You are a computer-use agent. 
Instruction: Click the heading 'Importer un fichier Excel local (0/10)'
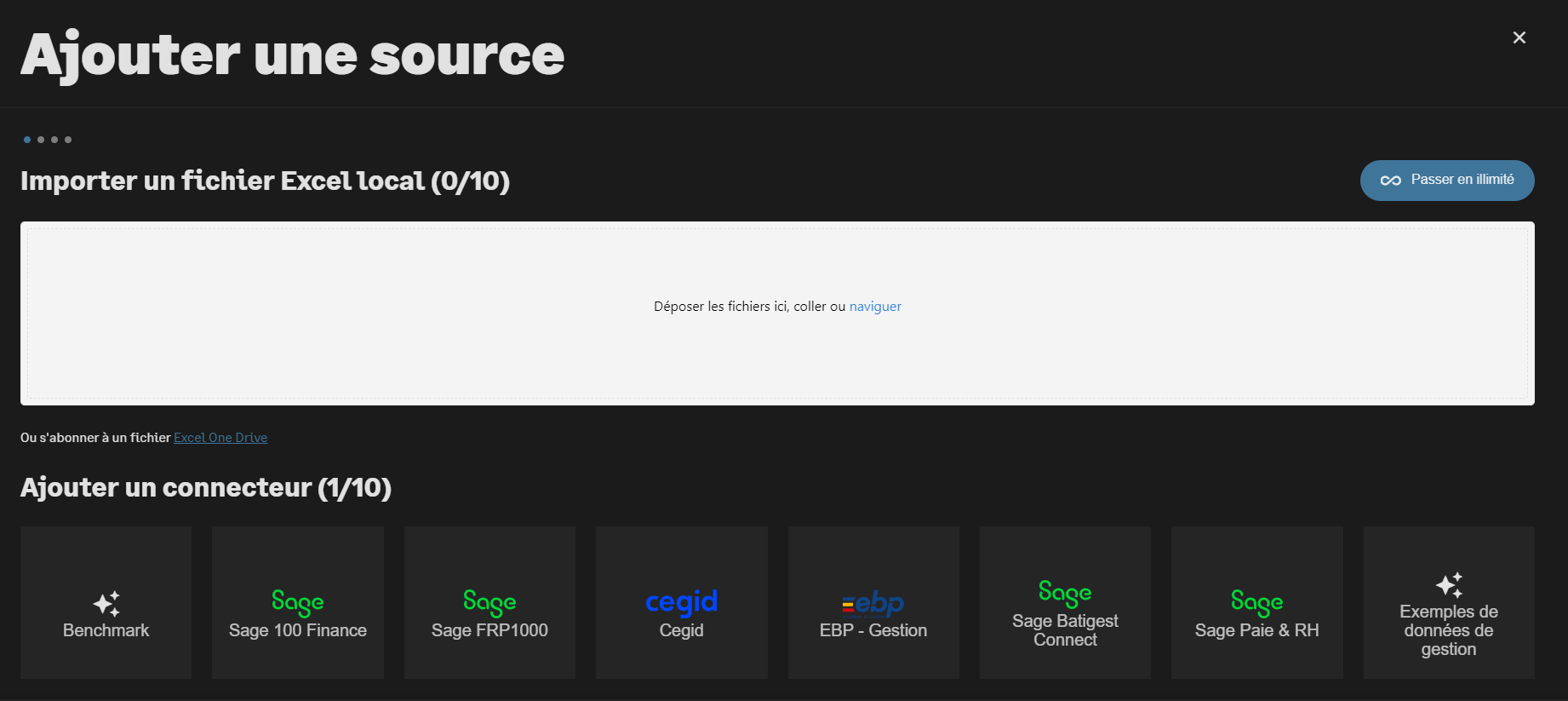265,181
